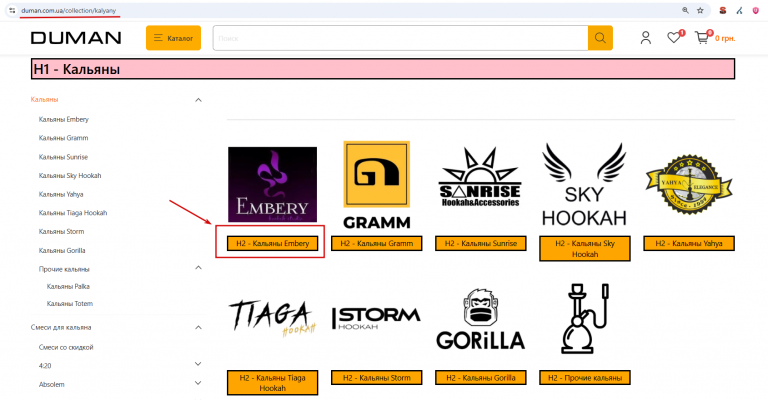Image resolution: width=768 pixels, height=400 pixels.
Task: Click the DUMAN logo
Action: [76, 38]
